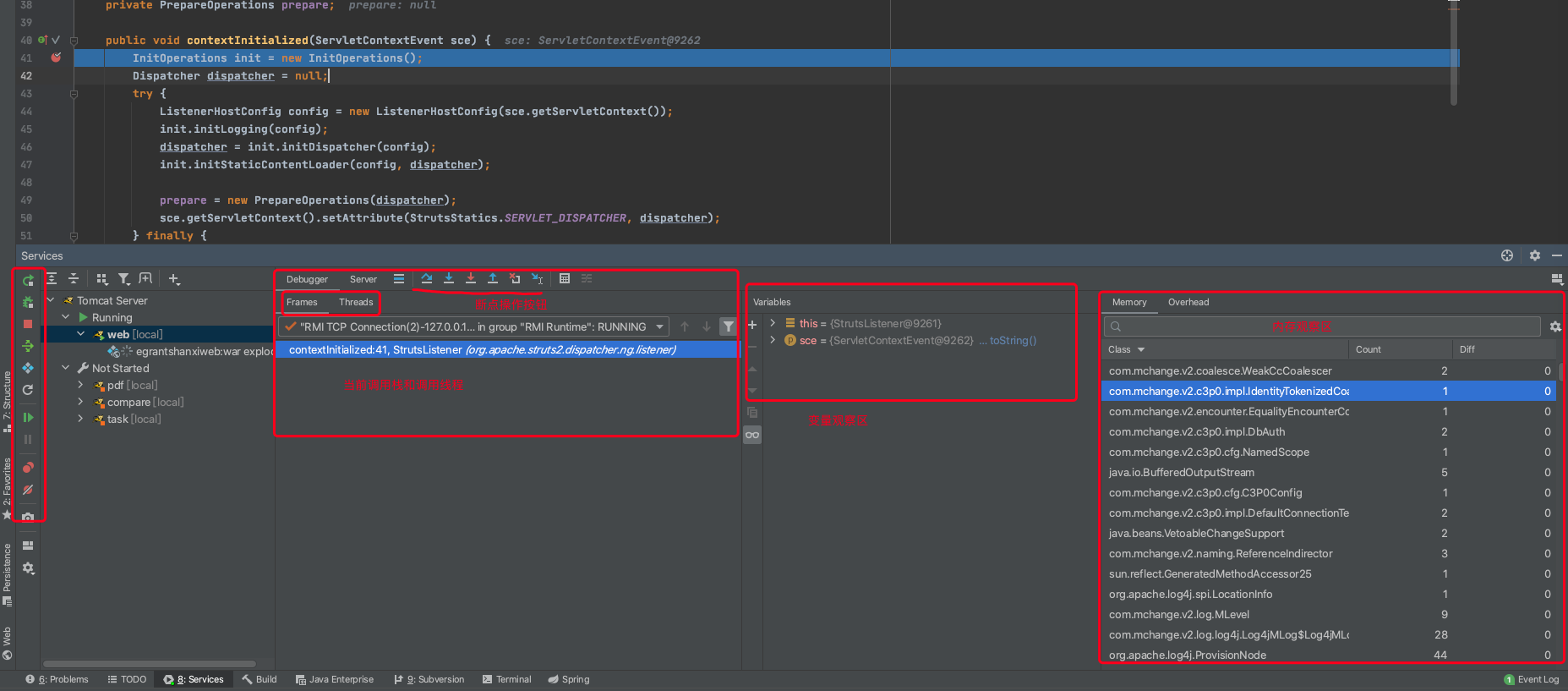Expand the sce variable node
This screenshot has height=691, width=1568.
tap(773, 340)
